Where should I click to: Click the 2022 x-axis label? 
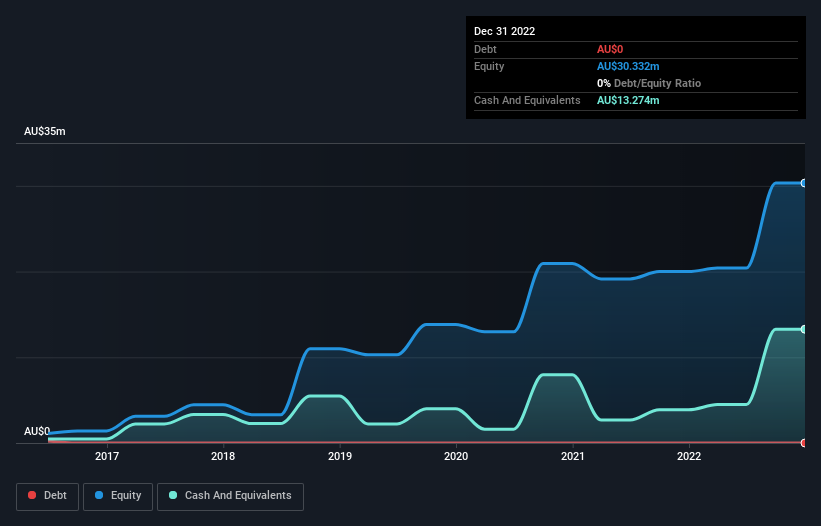pos(689,456)
